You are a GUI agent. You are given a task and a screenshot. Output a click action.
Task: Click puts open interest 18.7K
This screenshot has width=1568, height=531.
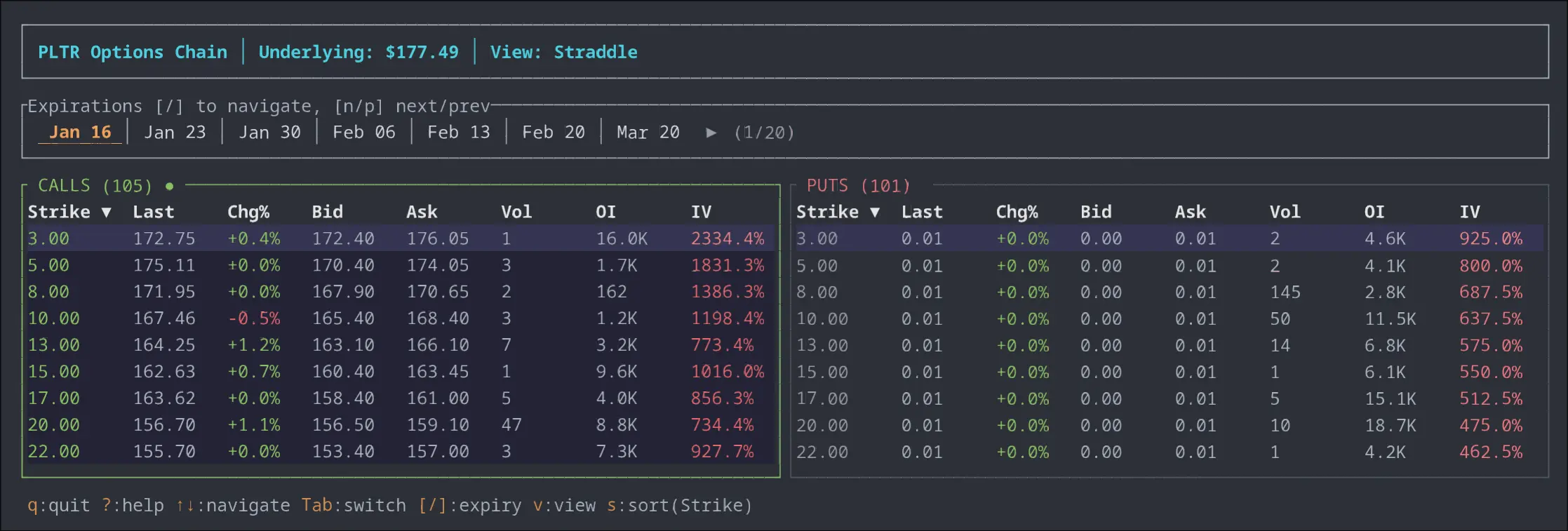tap(1391, 425)
